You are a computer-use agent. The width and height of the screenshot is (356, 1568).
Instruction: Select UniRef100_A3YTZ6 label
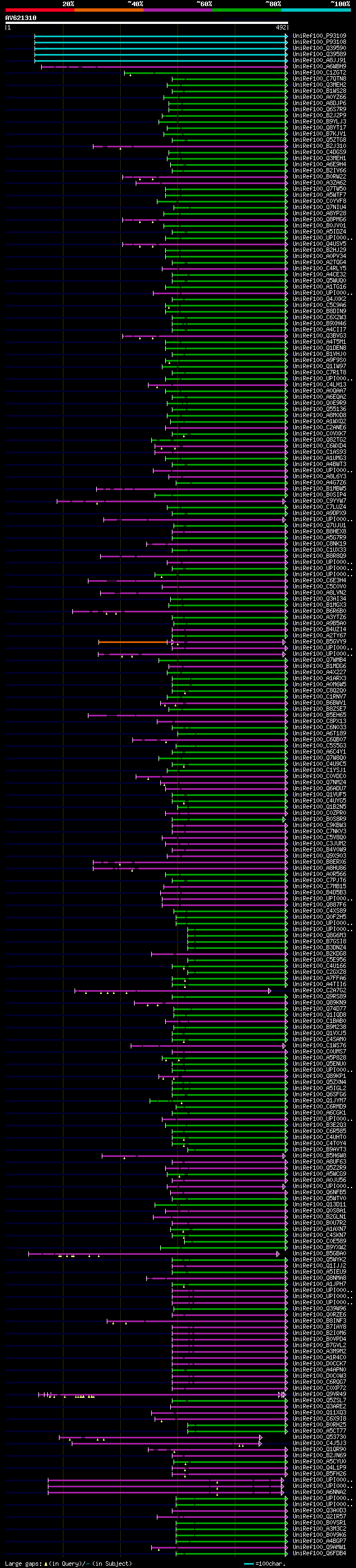click(319, 617)
